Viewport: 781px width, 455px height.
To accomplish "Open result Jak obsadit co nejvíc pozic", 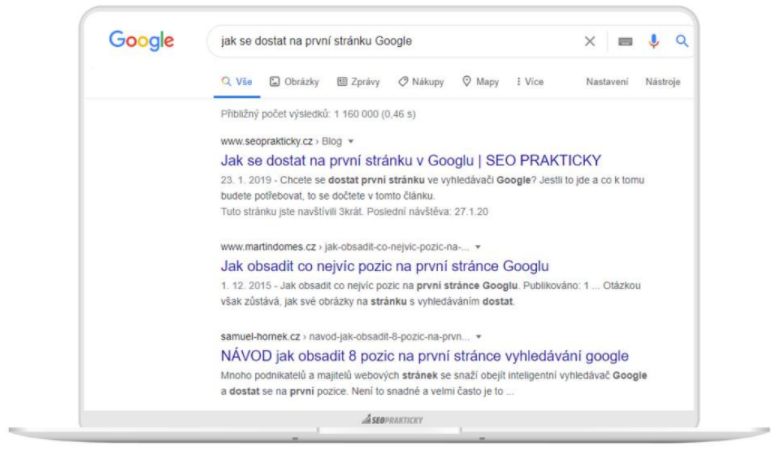I will coord(385,266).
